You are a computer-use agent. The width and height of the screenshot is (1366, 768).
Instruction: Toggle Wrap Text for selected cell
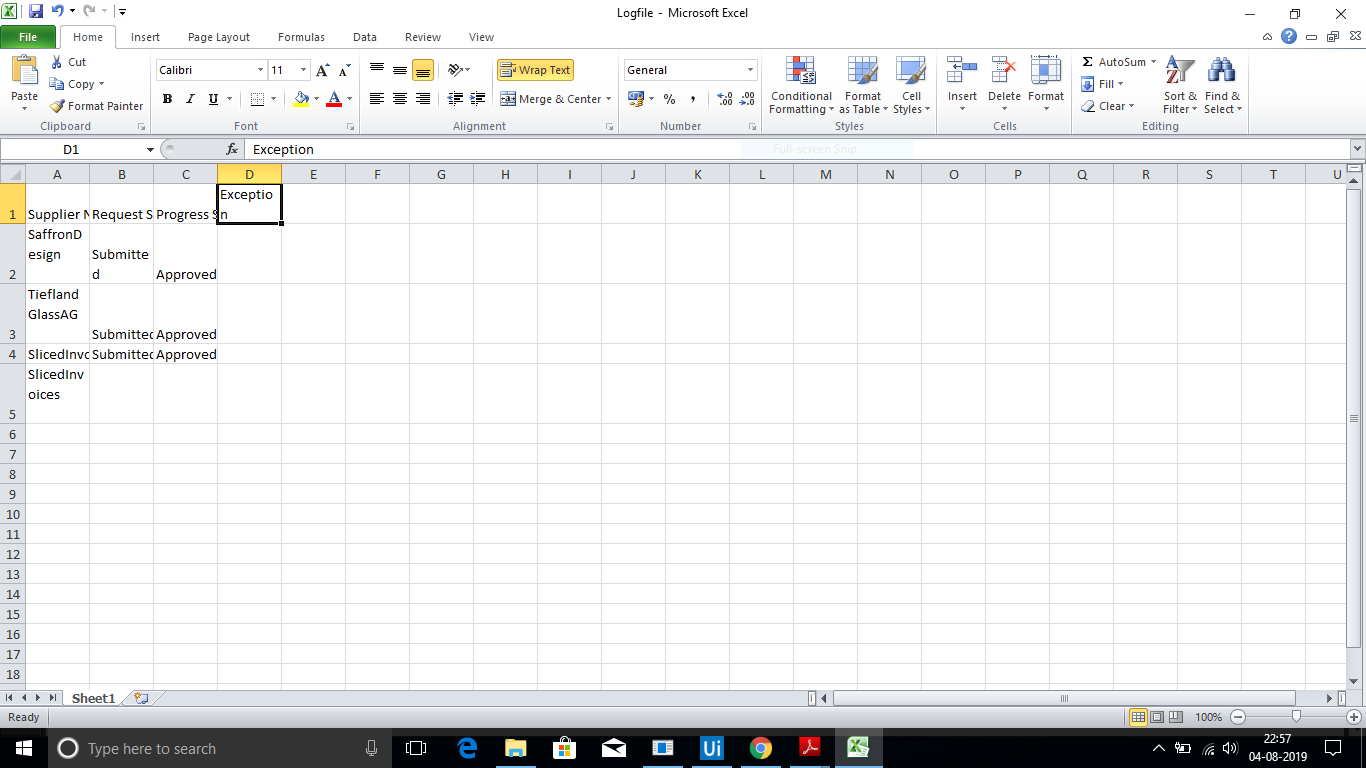535,69
